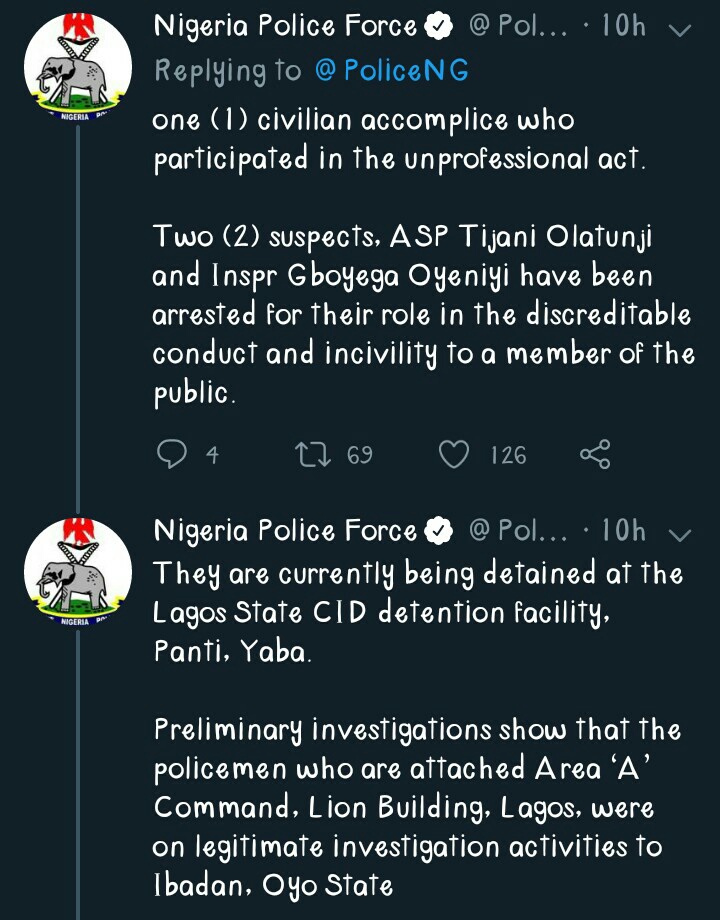View the 126 likes count
720x920 pixels.
coord(508,456)
